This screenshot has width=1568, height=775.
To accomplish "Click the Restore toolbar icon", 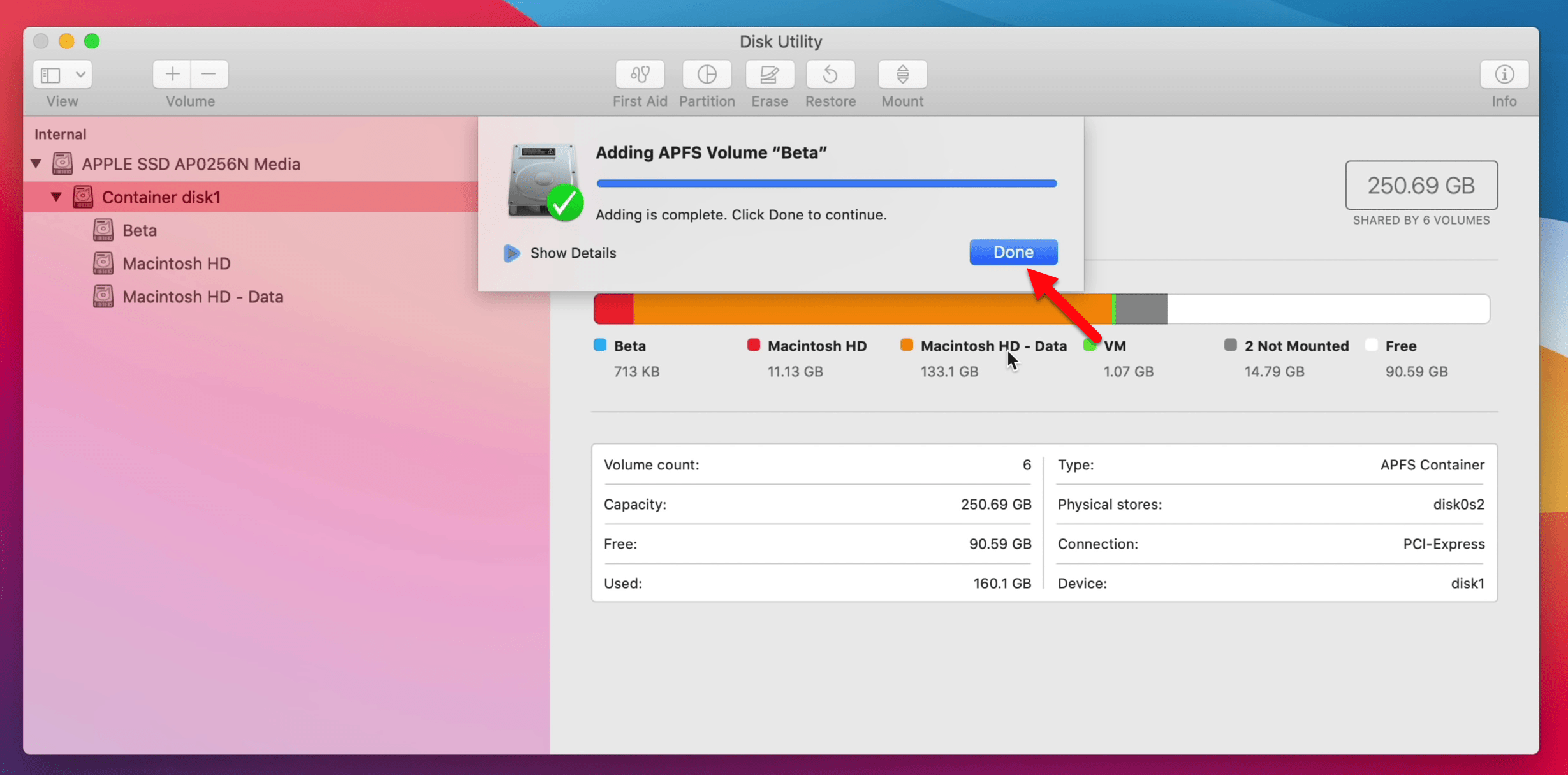I will (x=830, y=75).
